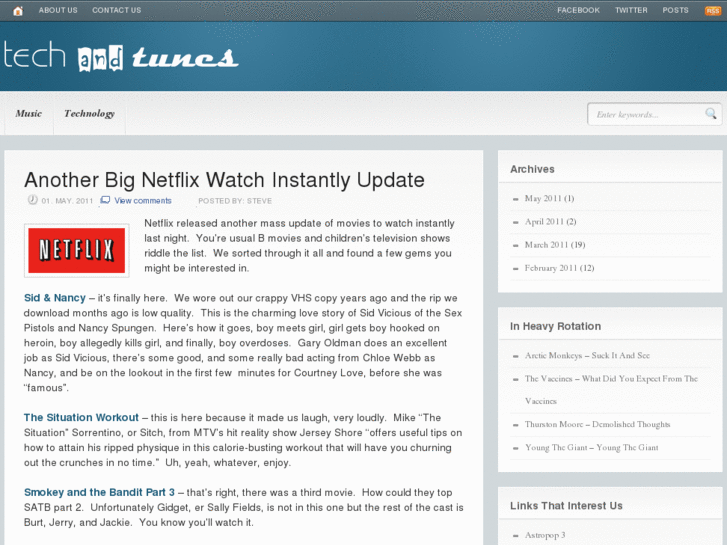The image size is (727, 545).
Task: Visit the Facebook link in top bar
Action: point(578,10)
